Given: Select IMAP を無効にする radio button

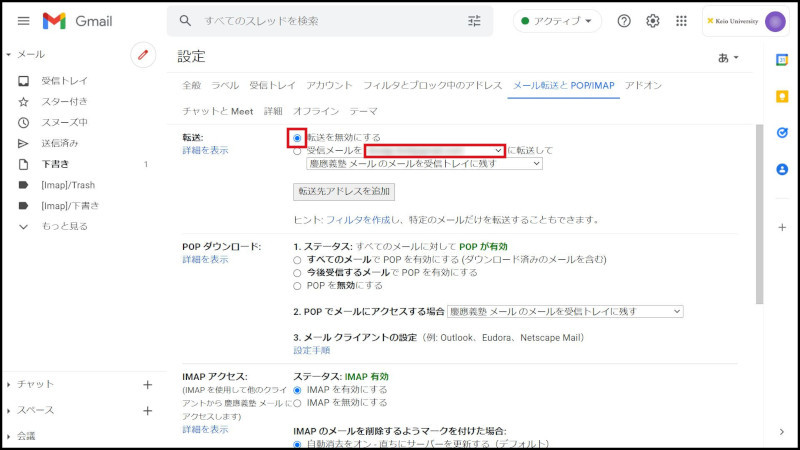Looking at the screenshot, I should (x=297, y=402).
